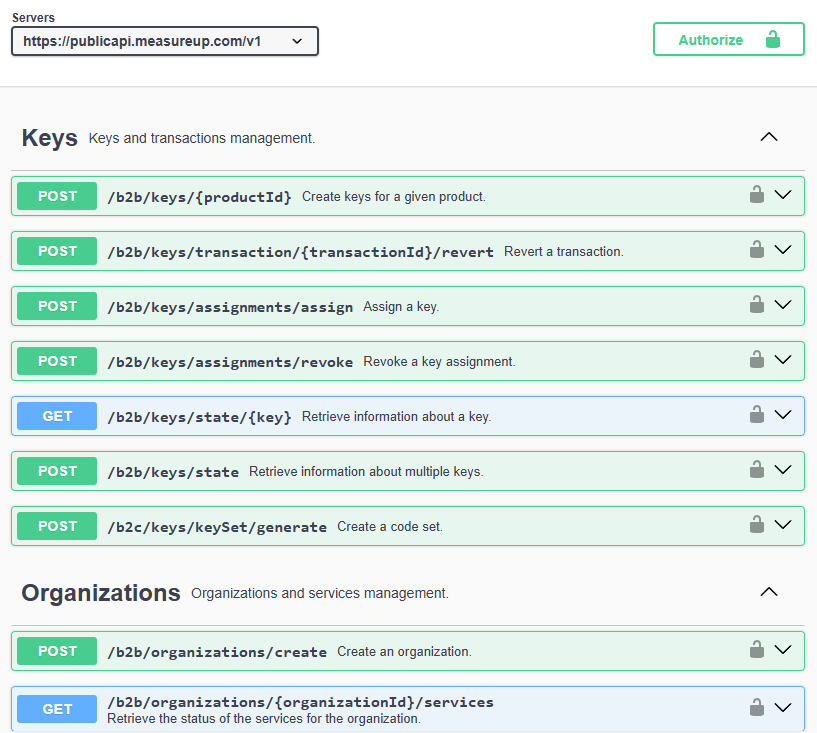The image size is (817, 733).
Task: Click 'Revoke a key assignment.' description
Action: (x=439, y=362)
